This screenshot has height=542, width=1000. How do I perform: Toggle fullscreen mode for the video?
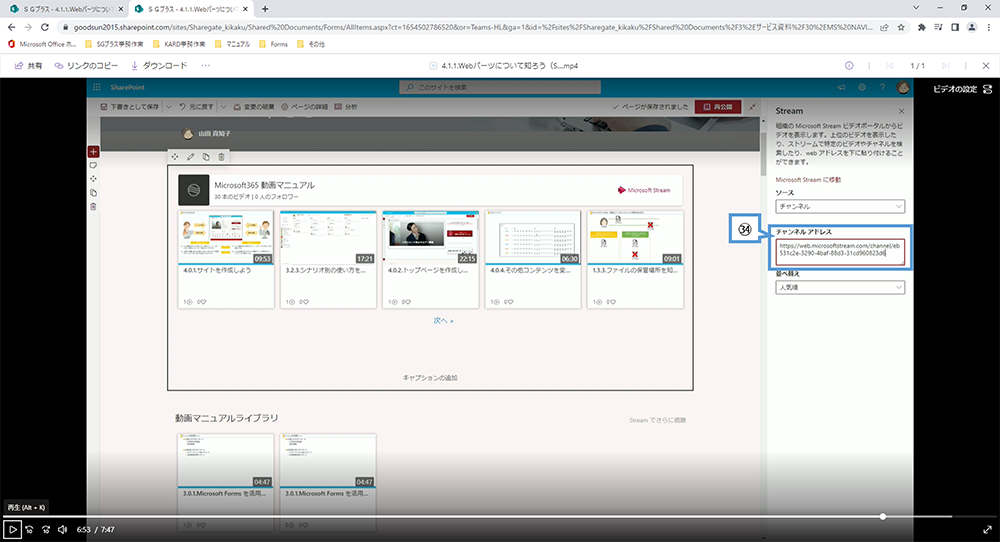[x=987, y=529]
